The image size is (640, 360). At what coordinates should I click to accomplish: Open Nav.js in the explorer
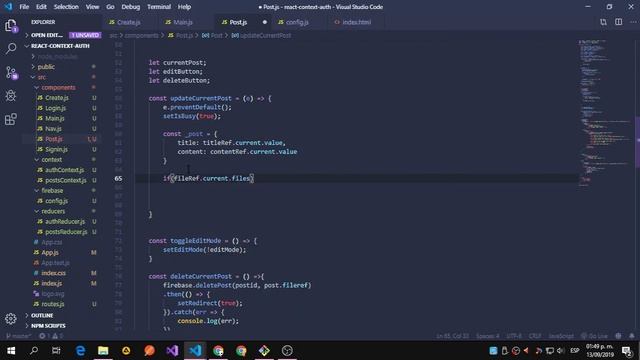(53, 129)
